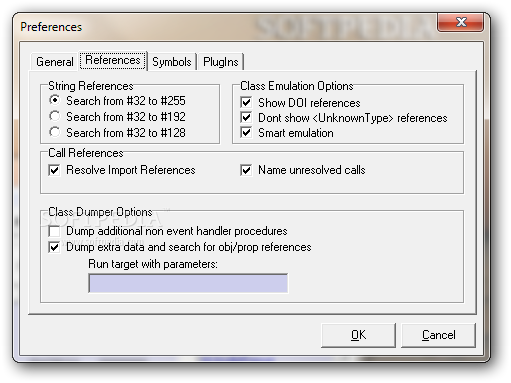Confirm preferences with OK button
This screenshot has width=511, height=383.
coord(358,335)
